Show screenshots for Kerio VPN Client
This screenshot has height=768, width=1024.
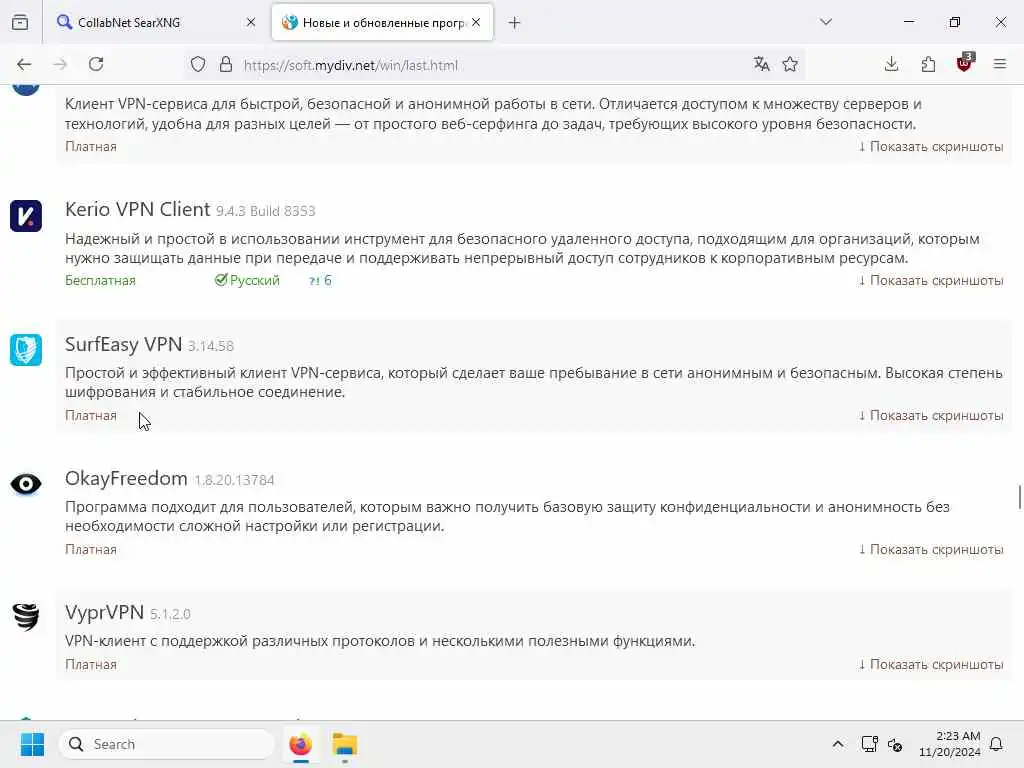click(x=931, y=280)
